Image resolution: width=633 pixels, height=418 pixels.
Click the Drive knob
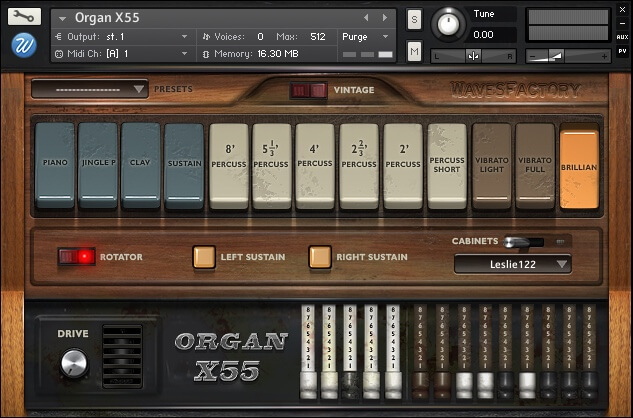coord(73,363)
